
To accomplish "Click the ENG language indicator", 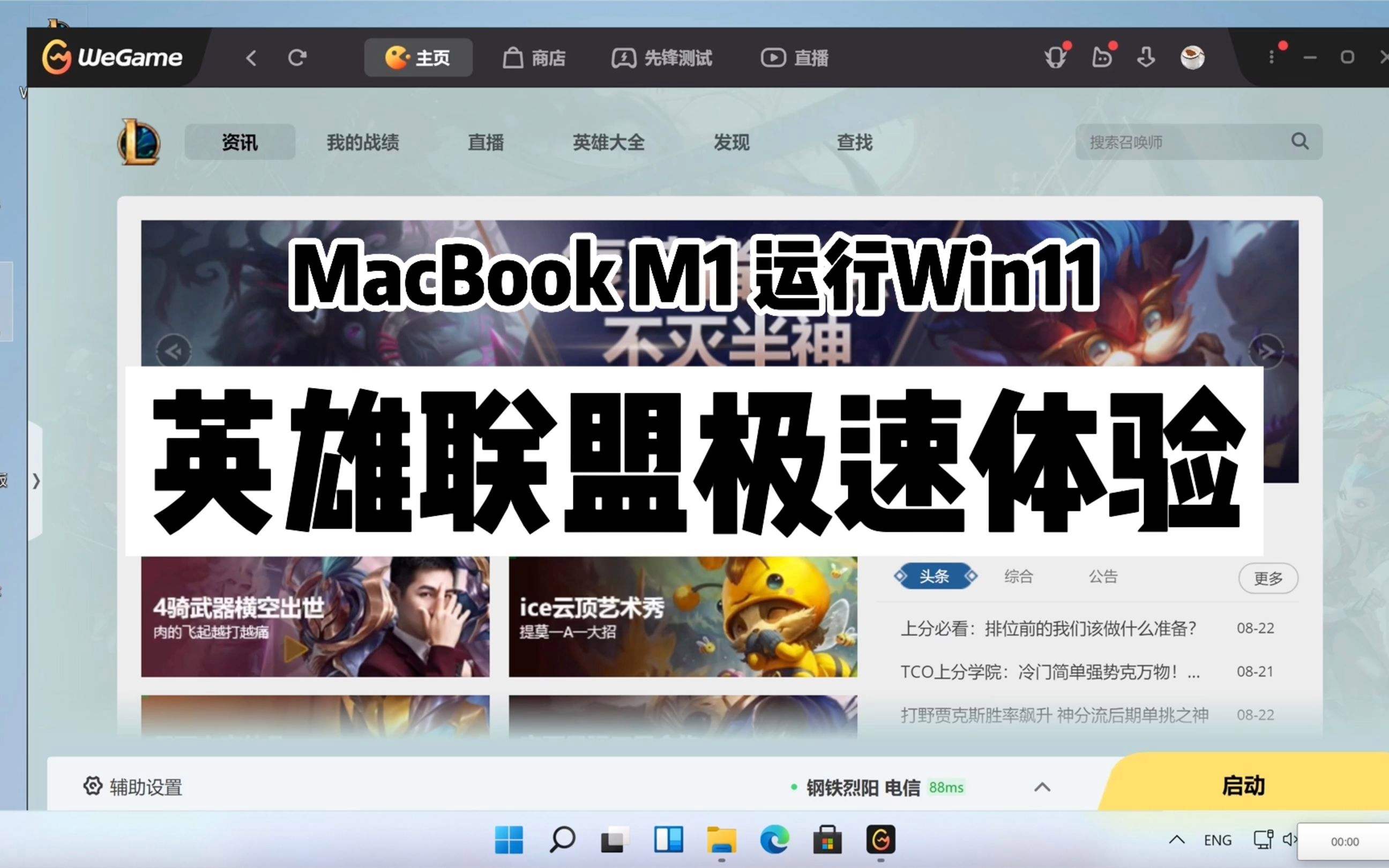I will [1218, 841].
